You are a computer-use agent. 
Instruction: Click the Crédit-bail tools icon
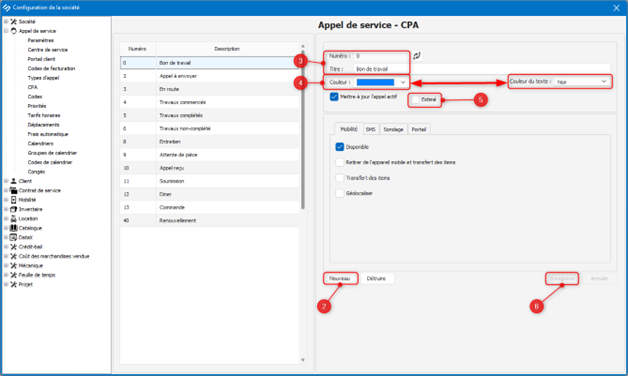pyautogui.click(x=14, y=247)
